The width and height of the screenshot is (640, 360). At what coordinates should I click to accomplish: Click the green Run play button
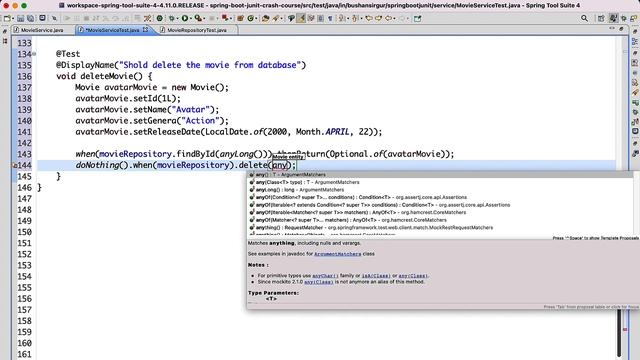[x=185, y=18]
